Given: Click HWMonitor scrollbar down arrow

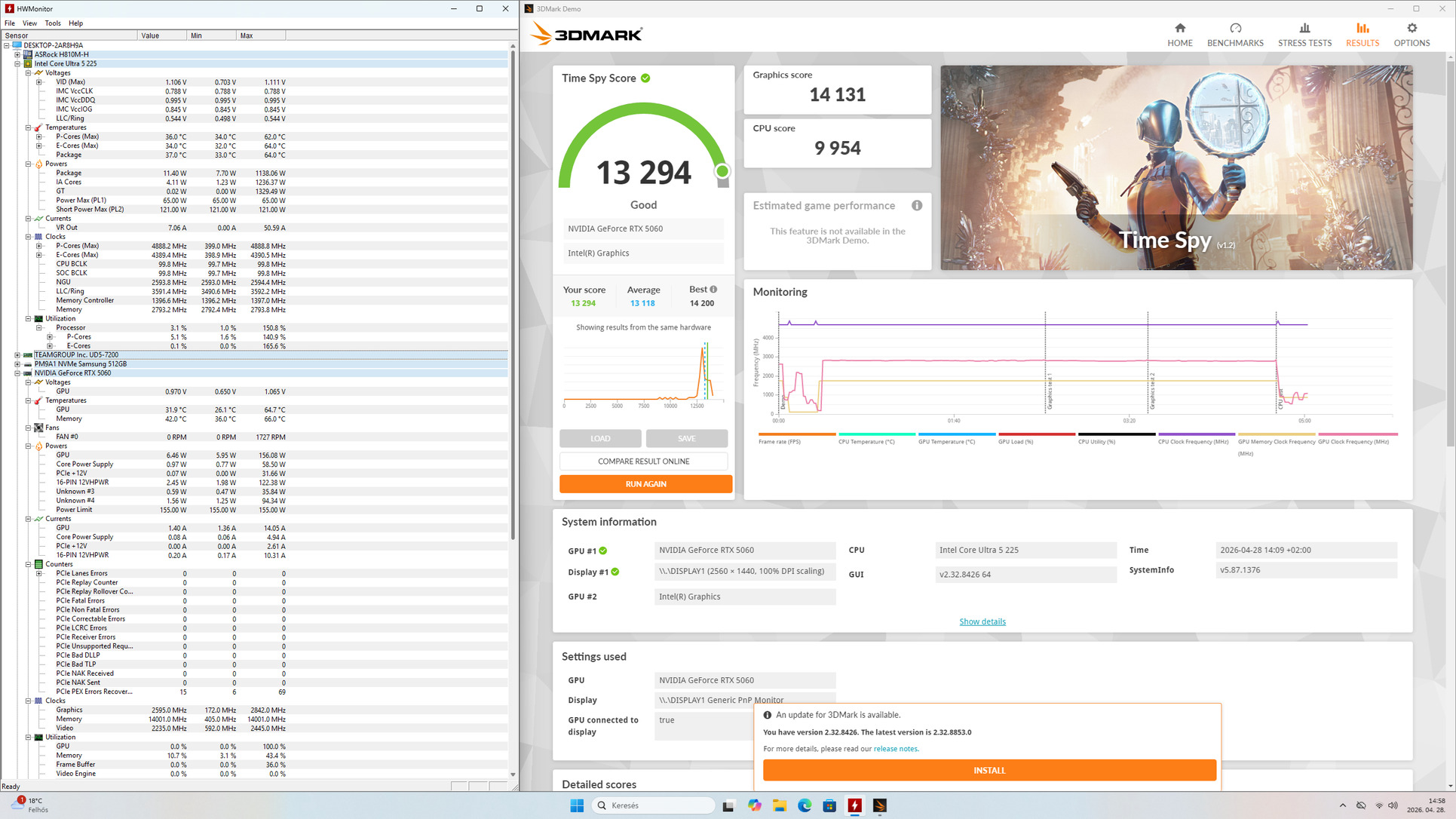Looking at the screenshot, I should [x=513, y=775].
